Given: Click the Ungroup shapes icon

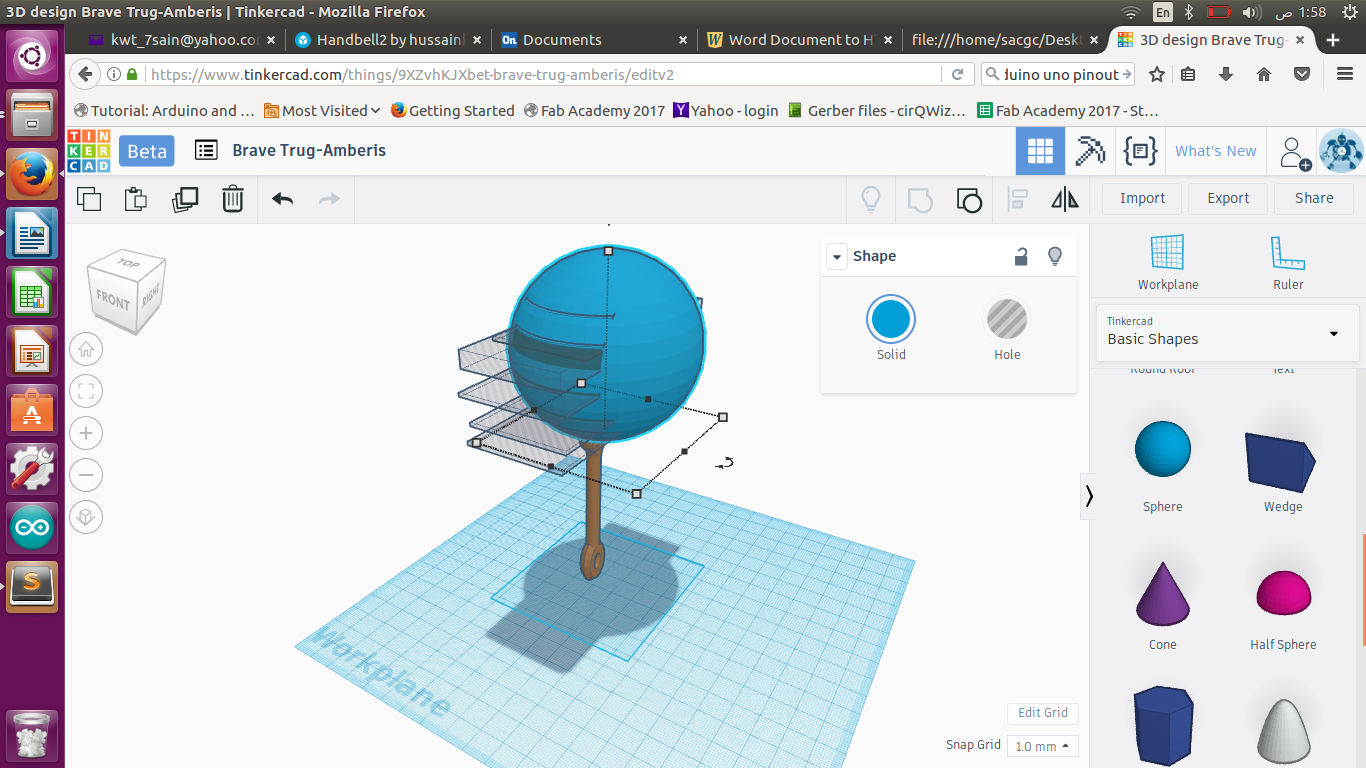Looking at the screenshot, I should (x=969, y=199).
